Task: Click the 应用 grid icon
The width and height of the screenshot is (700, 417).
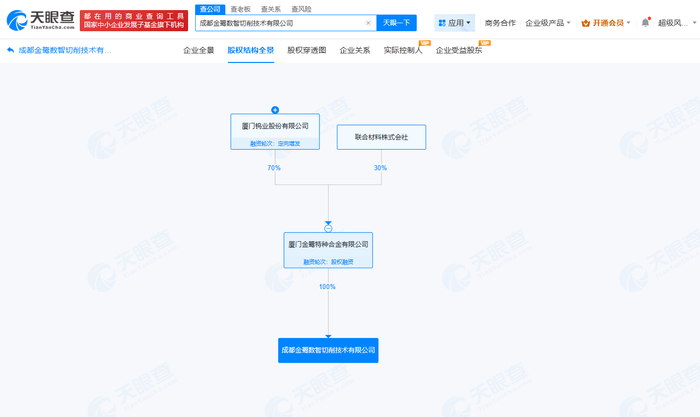Action: [442, 23]
